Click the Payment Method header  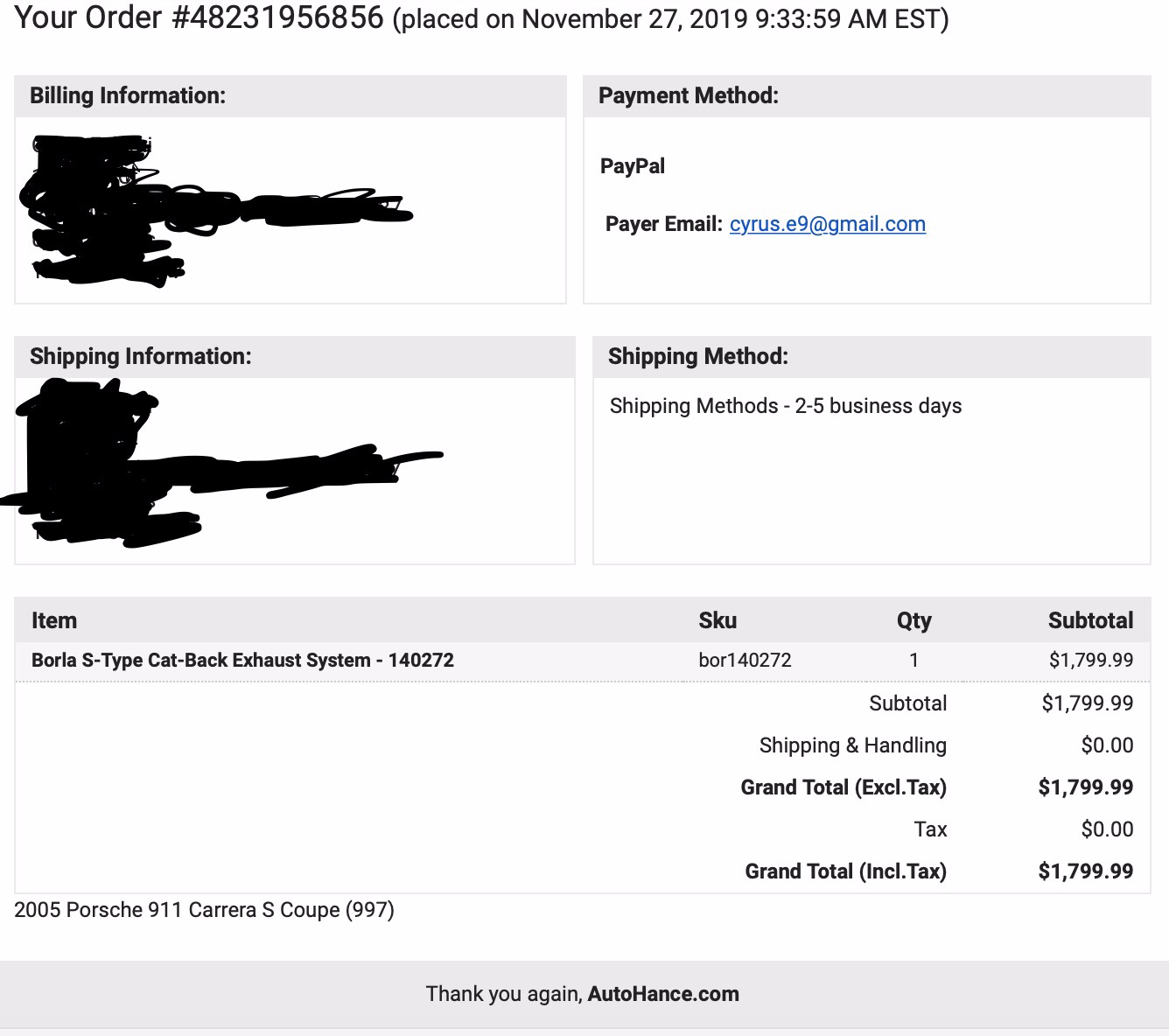[689, 95]
